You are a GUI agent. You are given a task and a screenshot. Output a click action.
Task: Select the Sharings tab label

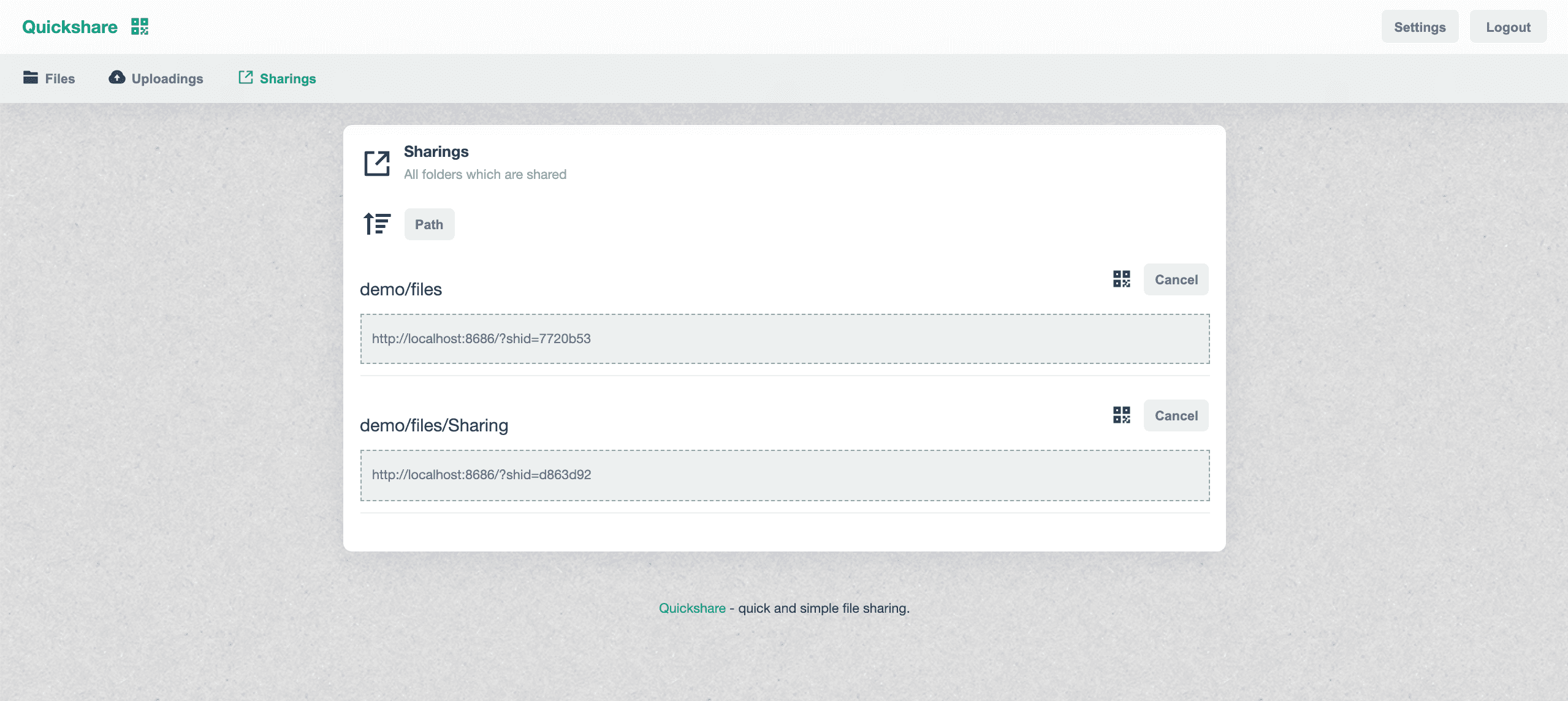tap(287, 78)
